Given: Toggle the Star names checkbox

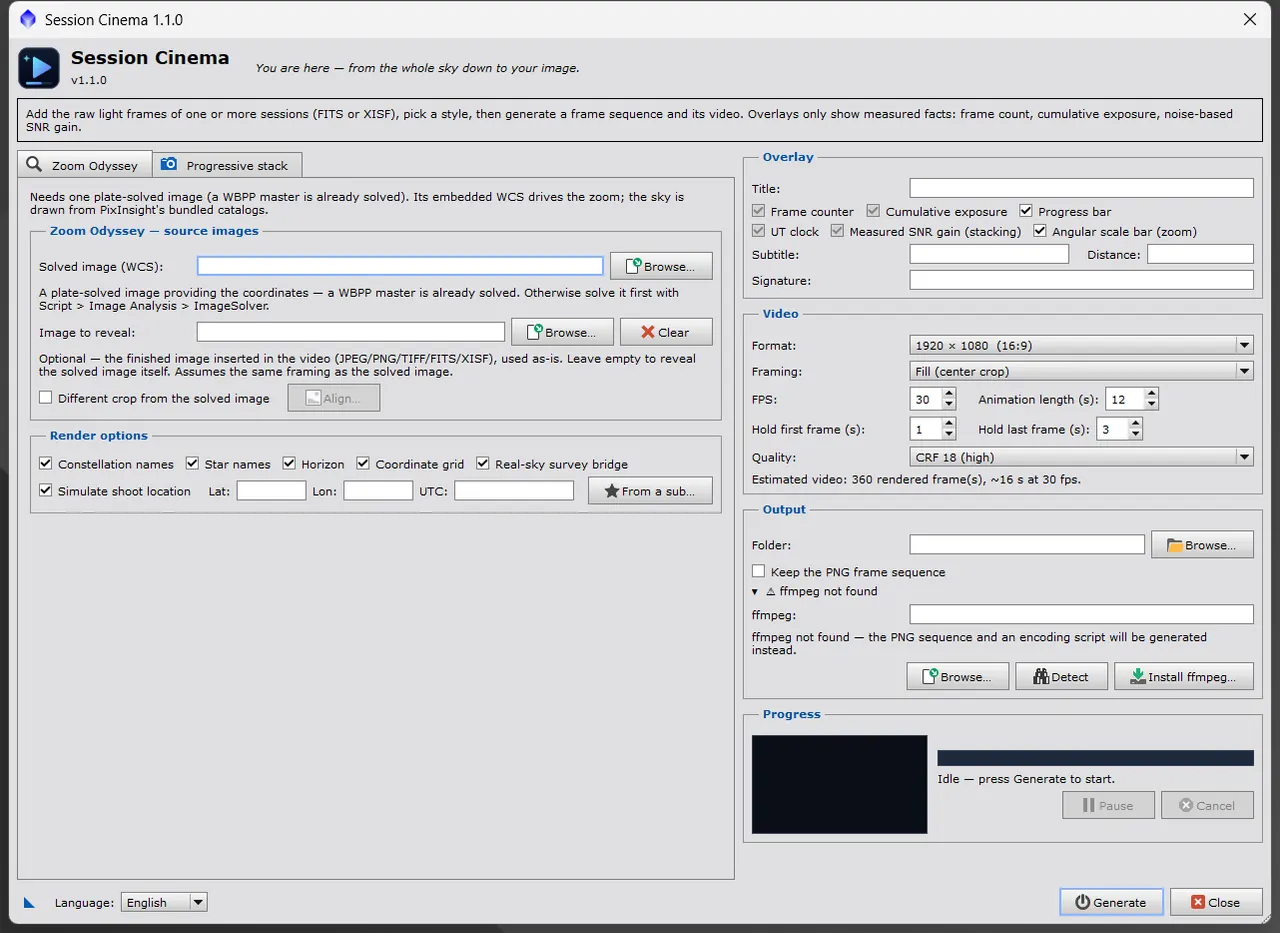Looking at the screenshot, I should click(192, 464).
